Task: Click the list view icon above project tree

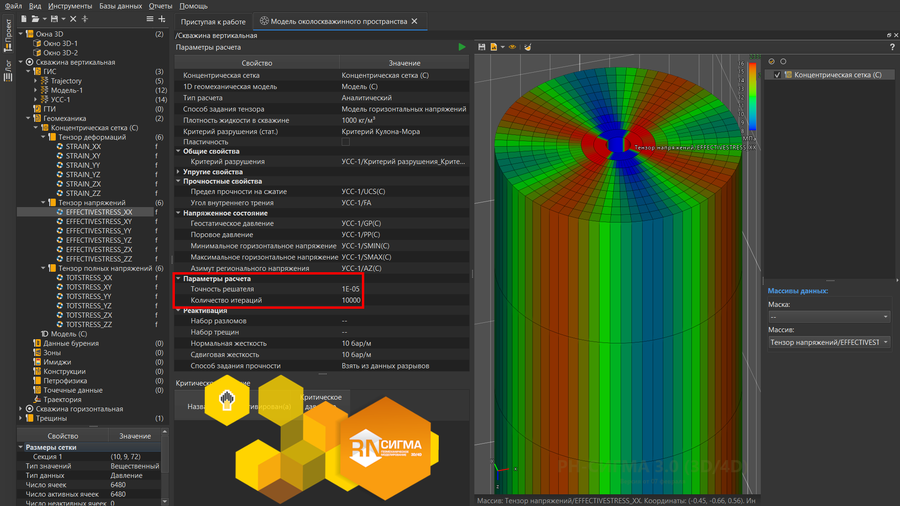Action: coord(150,19)
